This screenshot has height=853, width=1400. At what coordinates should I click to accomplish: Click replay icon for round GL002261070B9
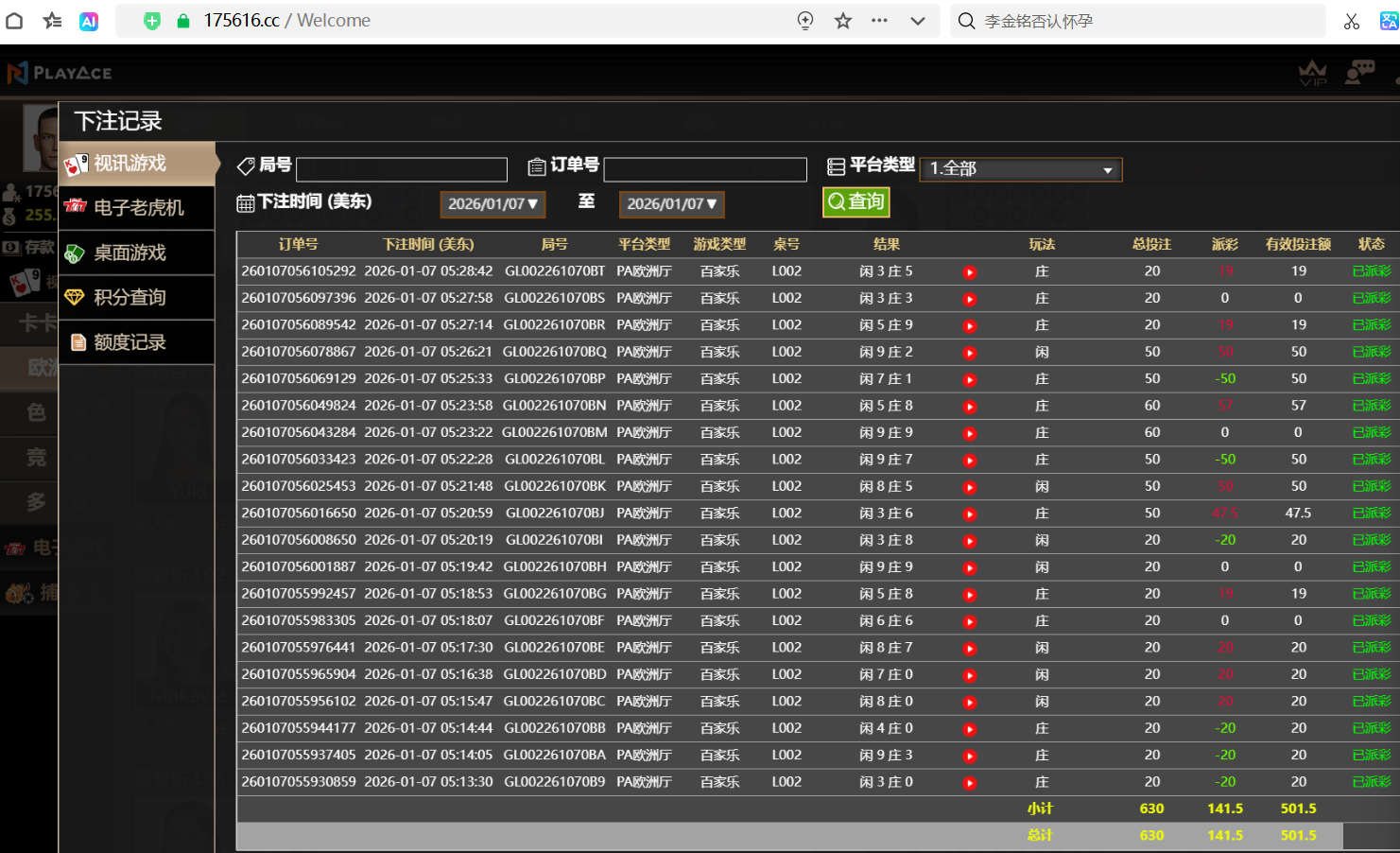969,783
